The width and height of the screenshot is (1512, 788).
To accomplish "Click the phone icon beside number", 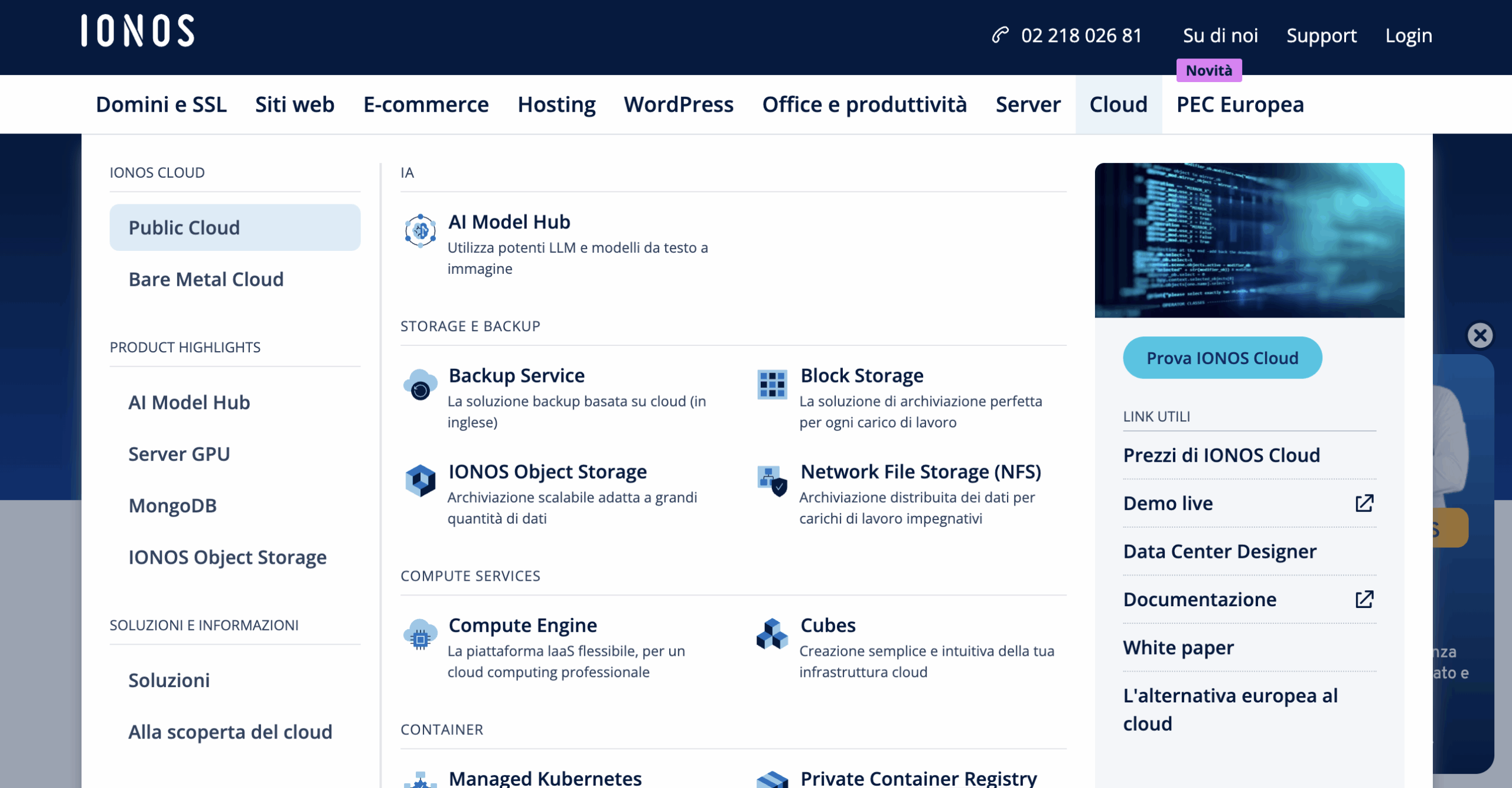I will pyautogui.click(x=1000, y=35).
